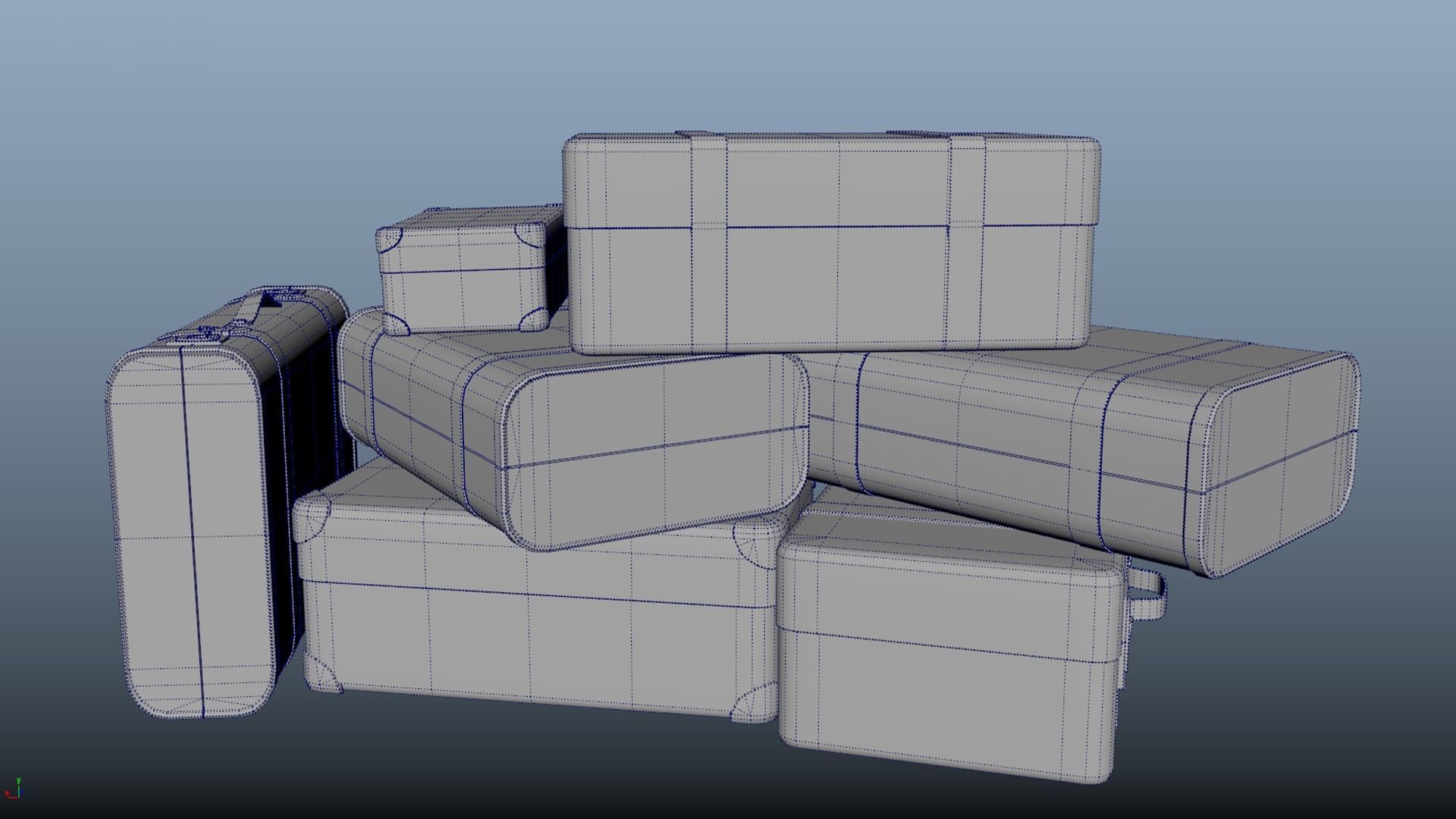Click the XY axis orientation gizmo
This screenshot has width=1456, height=819.
(13, 789)
